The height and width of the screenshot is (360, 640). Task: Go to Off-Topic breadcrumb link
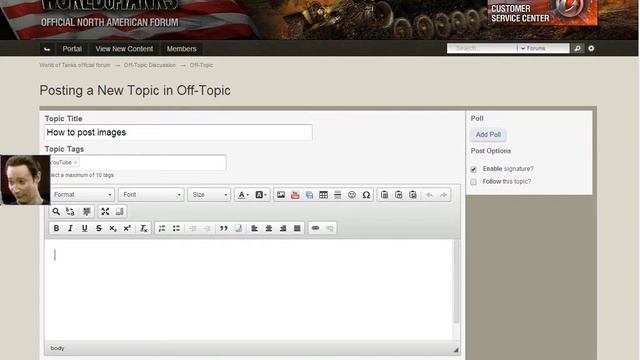click(201, 65)
